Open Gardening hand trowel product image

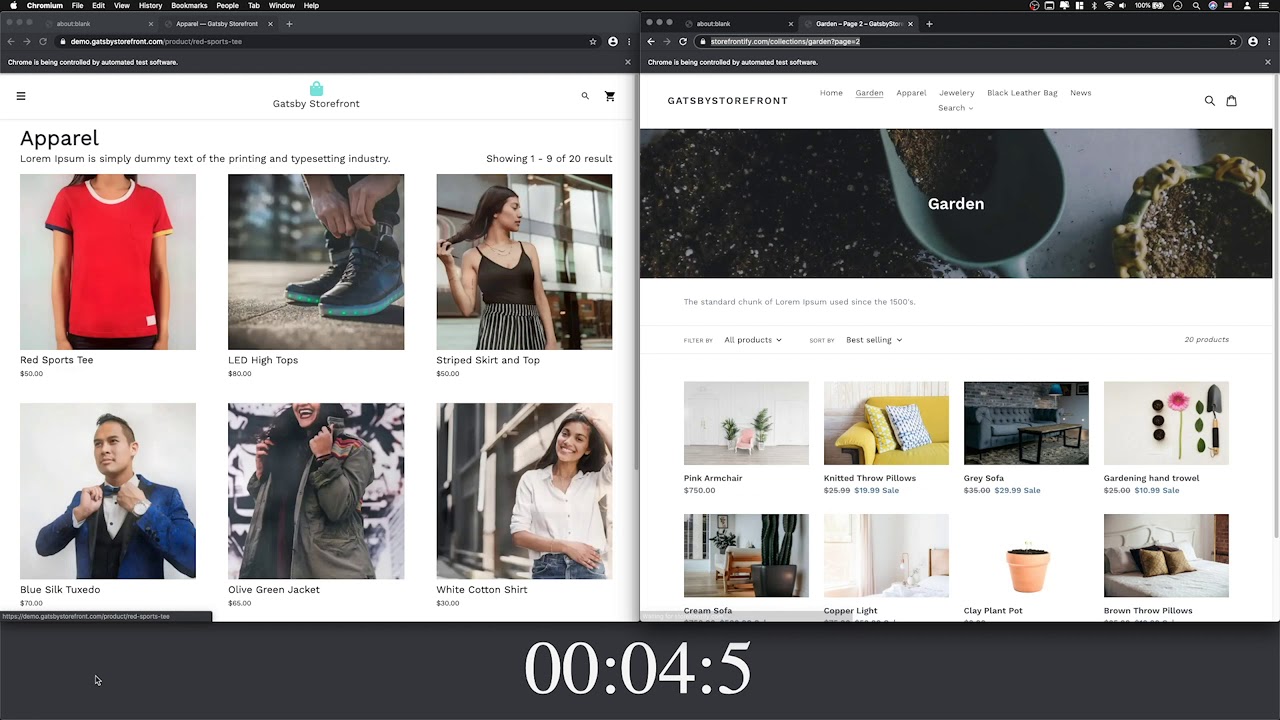tap(1166, 423)
